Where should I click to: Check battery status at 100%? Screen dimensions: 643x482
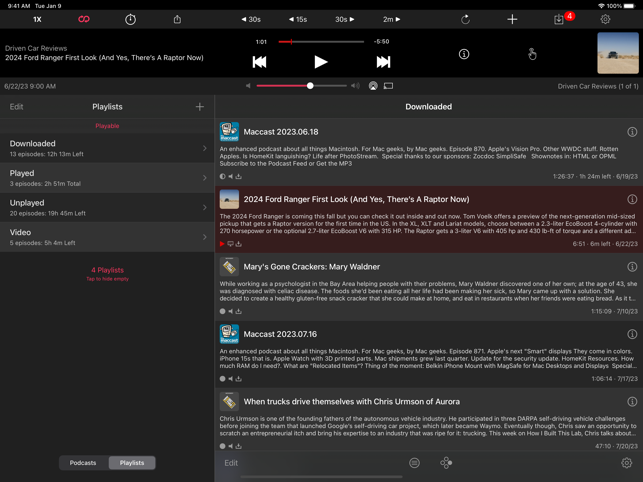[620, 6]
